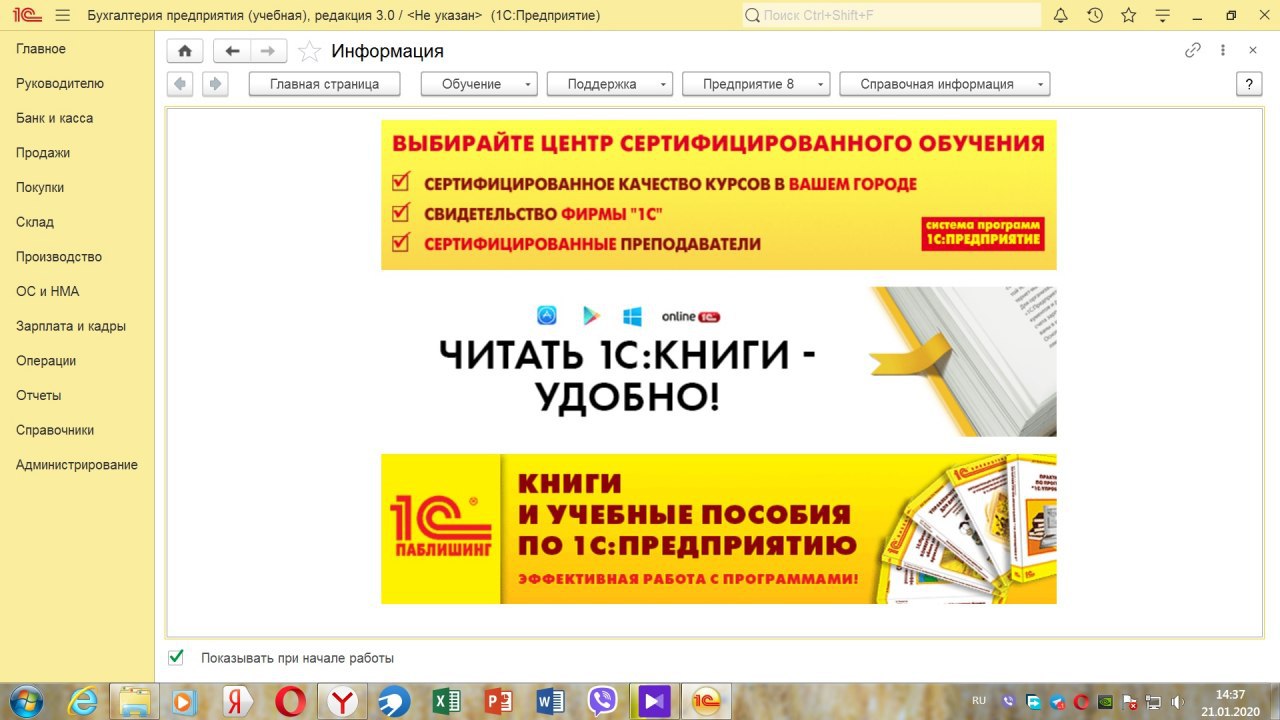Click the gray browser back arrow in the toolbar
The width and height of the screenshot is (1280, 720).
pyautogui.click(x=180, y=84)
